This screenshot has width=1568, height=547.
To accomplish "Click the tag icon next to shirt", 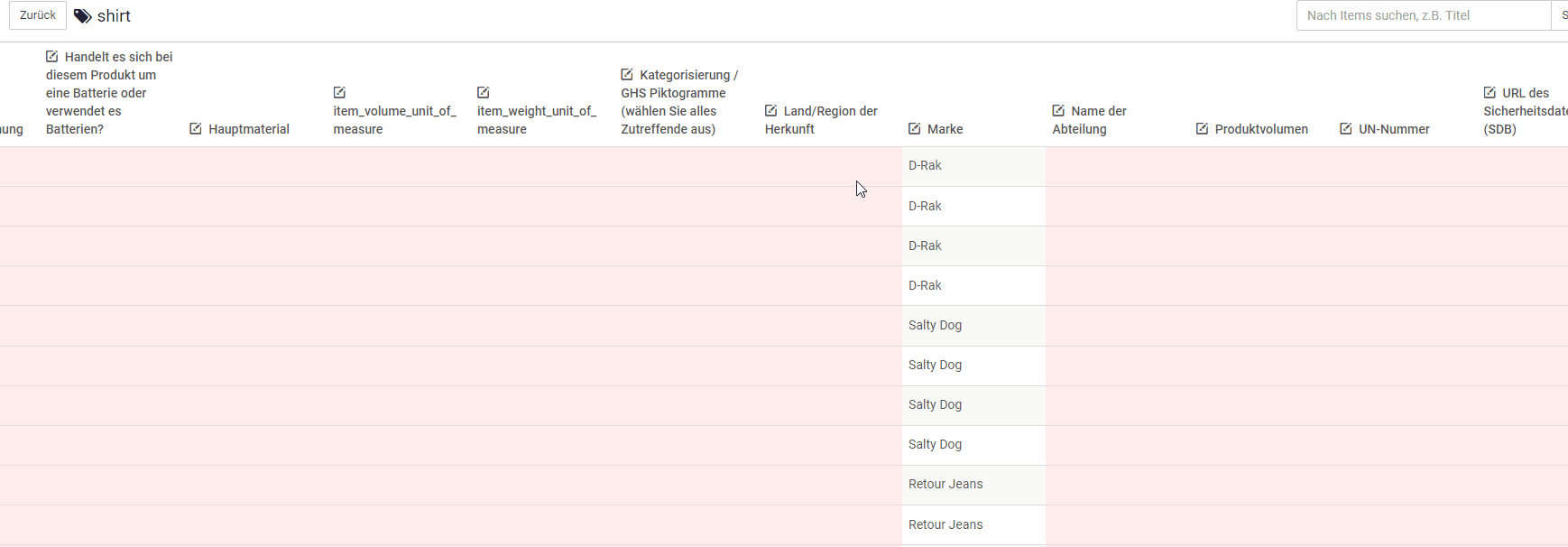I will click(x=83, y=16).
